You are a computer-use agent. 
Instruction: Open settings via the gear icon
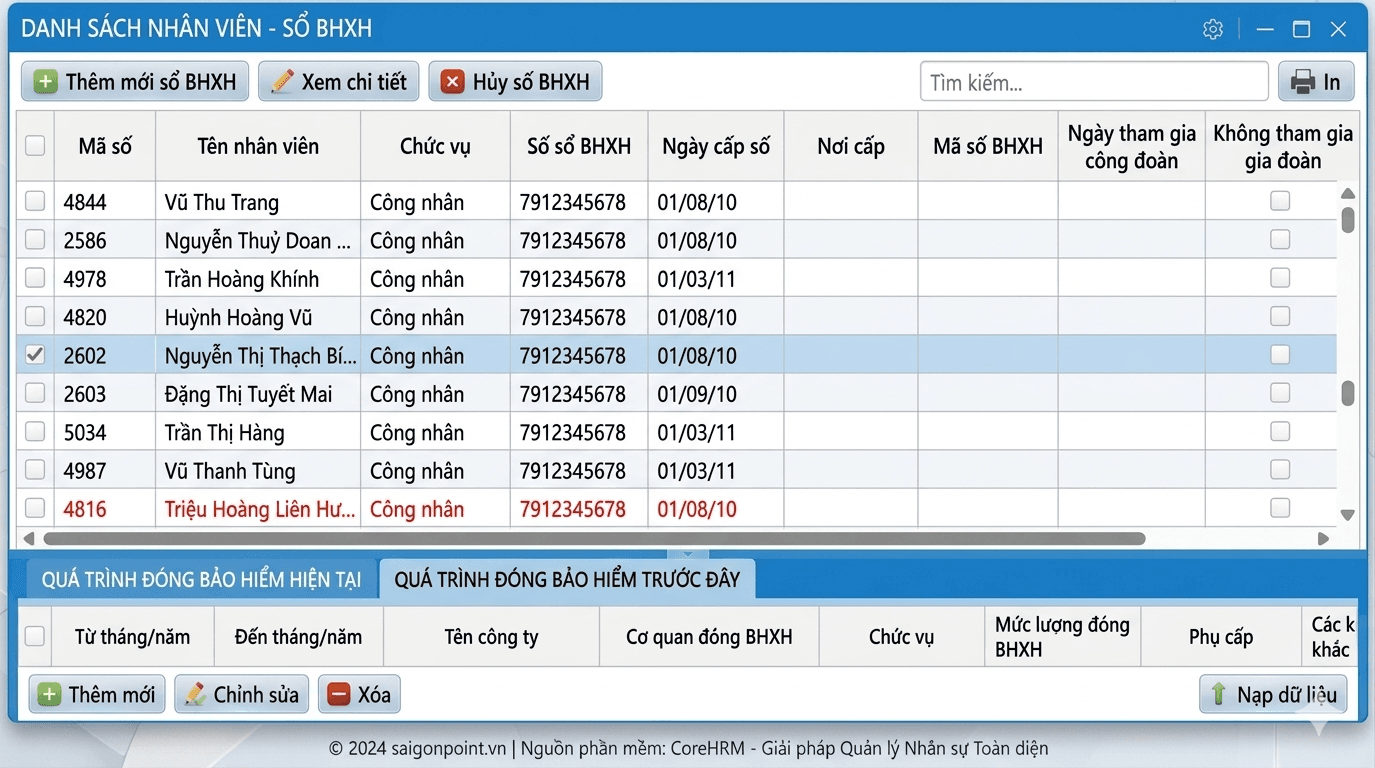pos(1213,29)
